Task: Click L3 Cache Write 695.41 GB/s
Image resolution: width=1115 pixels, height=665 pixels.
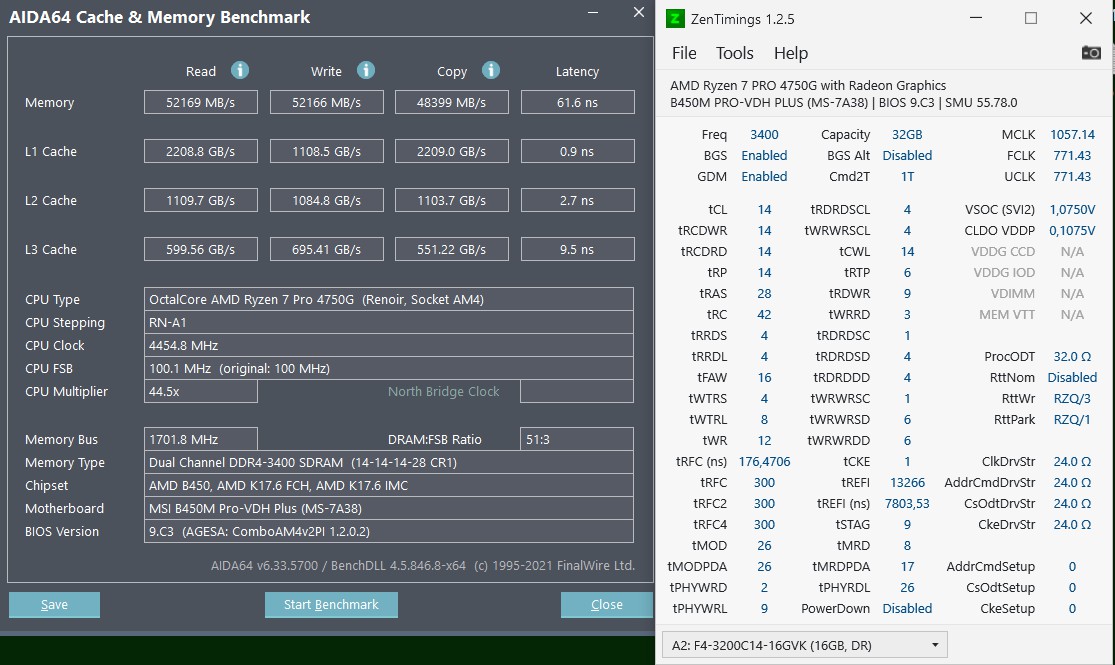Action: (326, 250)
